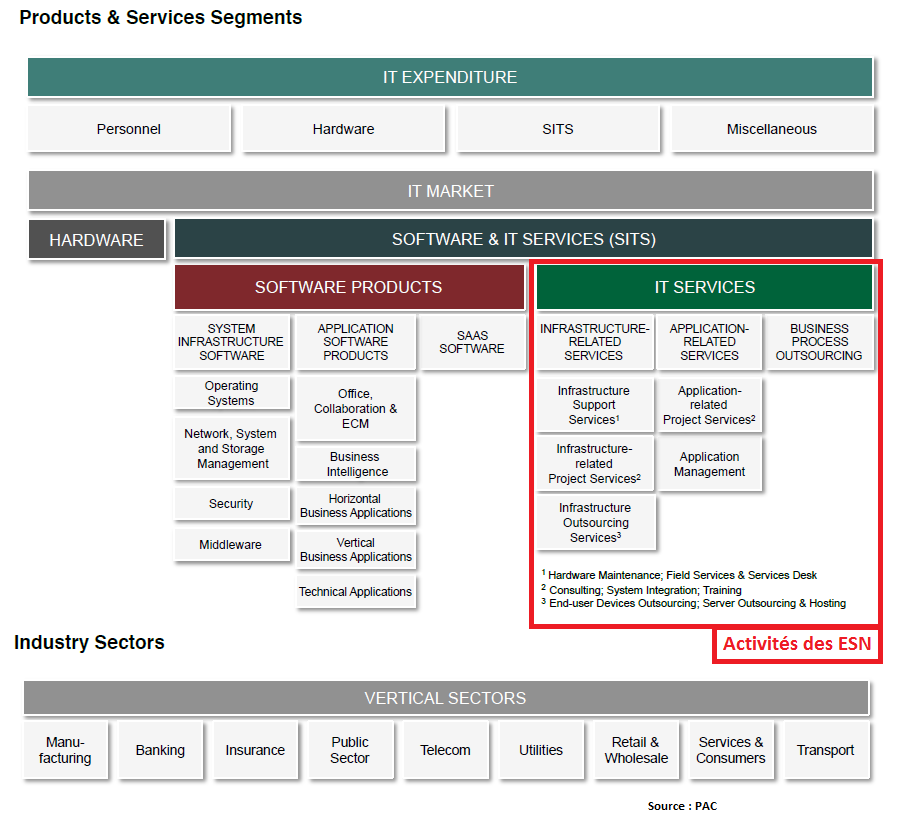Select Network, System and Storage Management
897x823 pixels.
coord(232,448)
